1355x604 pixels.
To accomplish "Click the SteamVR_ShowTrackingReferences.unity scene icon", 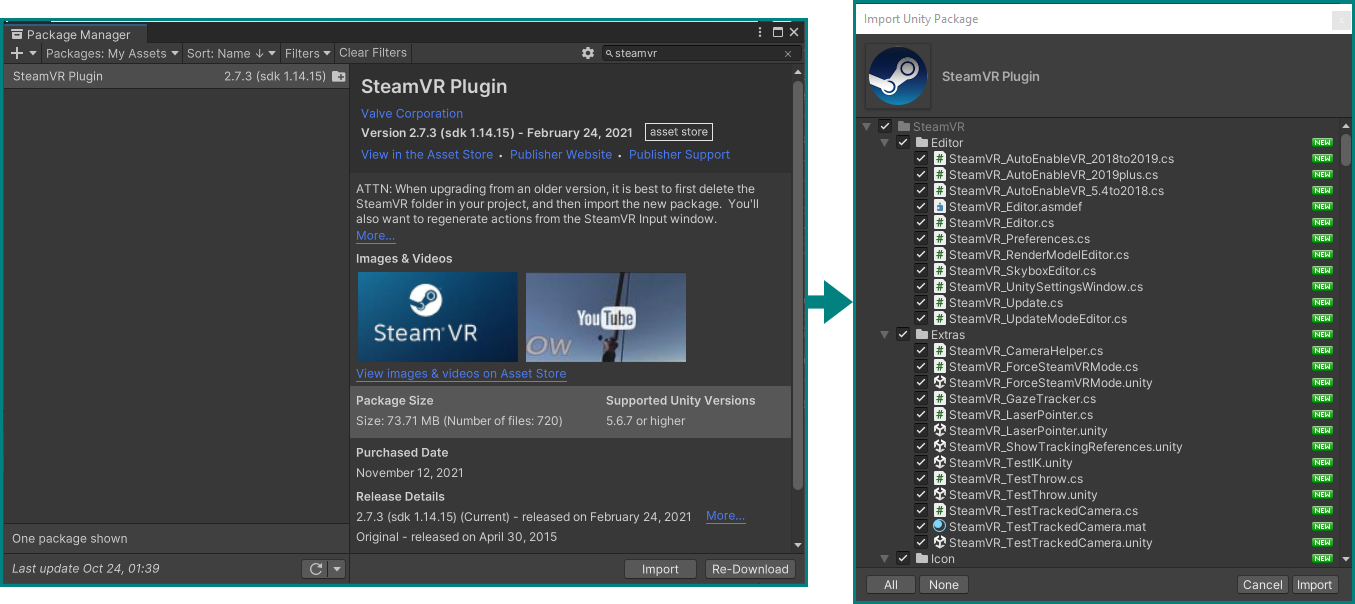I will 940,447.
